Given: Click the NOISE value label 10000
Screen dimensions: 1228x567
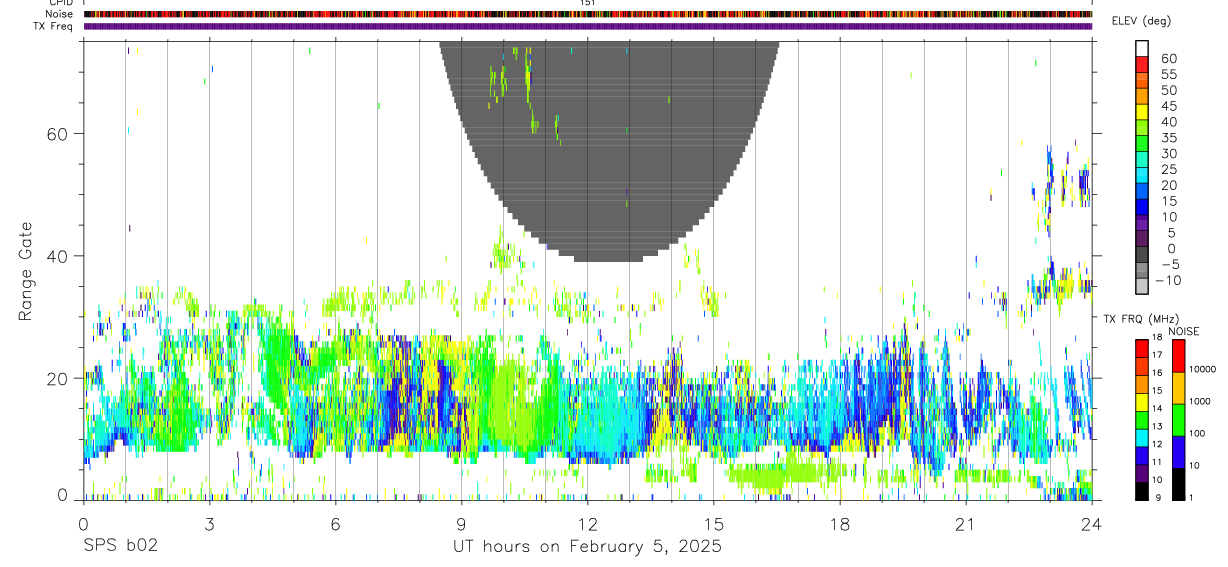Looking at the screenshot, I should pyautogui.click(x=1202, y=369).
